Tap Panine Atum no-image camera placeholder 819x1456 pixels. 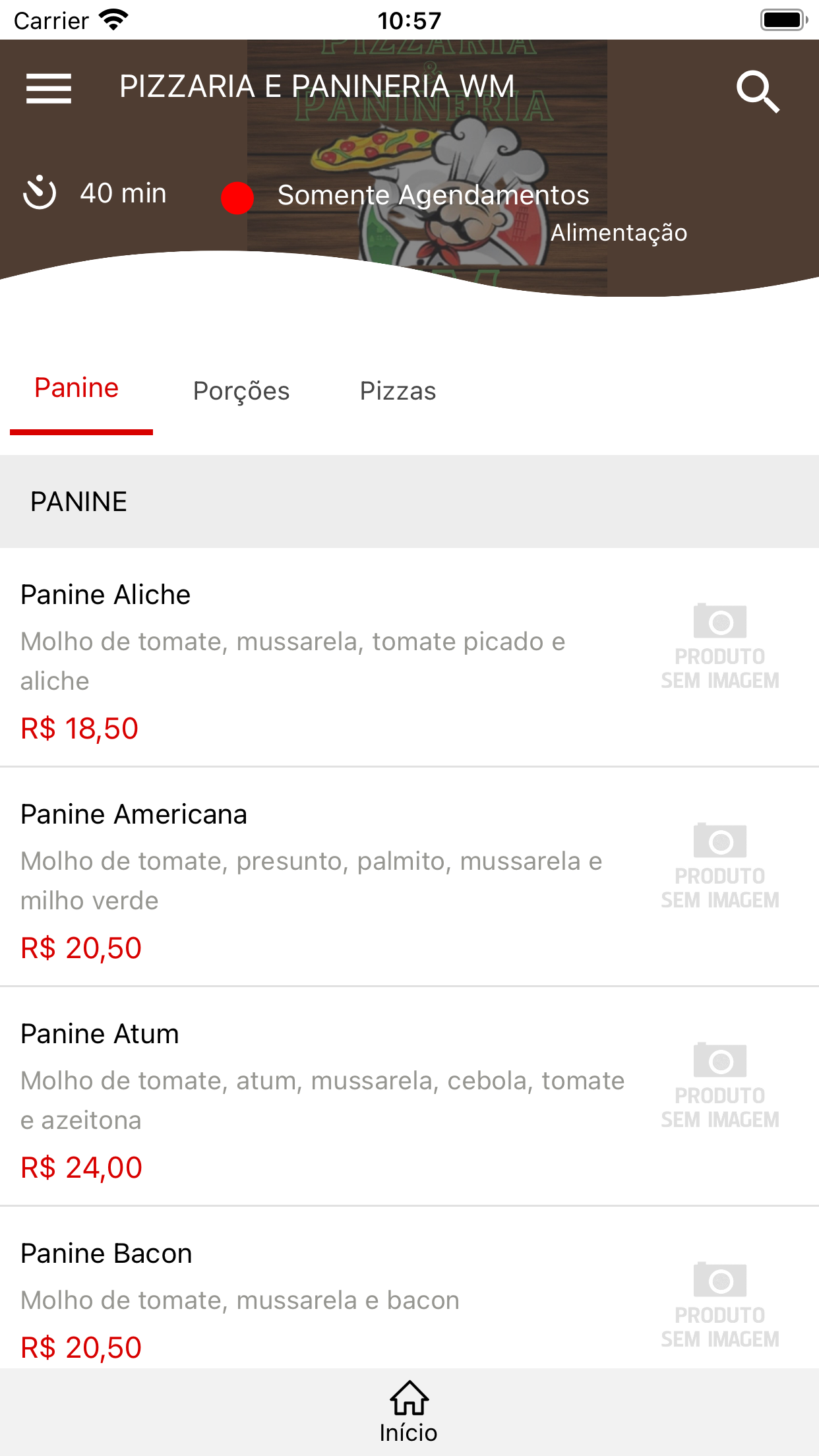click(x=720, y=1085)
